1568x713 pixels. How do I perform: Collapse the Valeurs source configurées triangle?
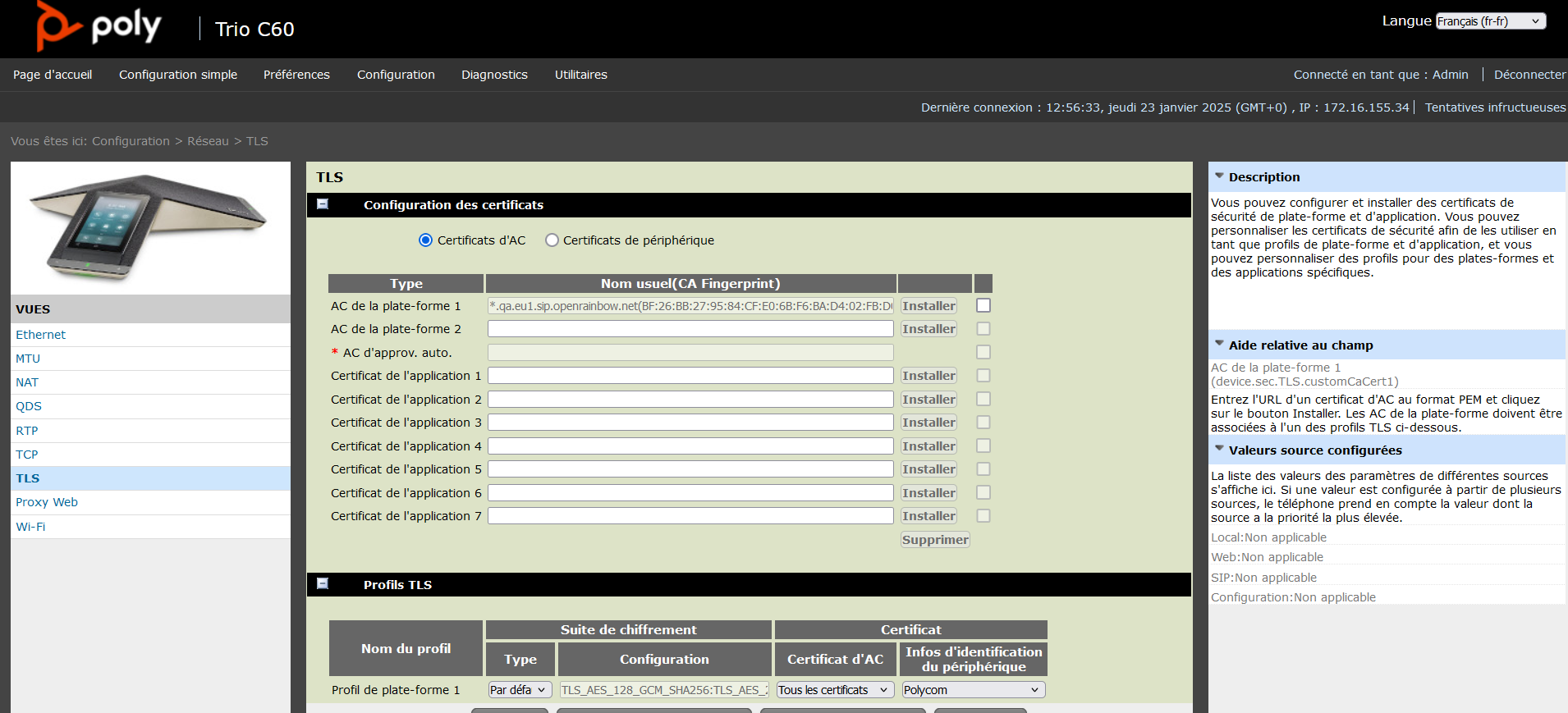[x=1219, y=450]
